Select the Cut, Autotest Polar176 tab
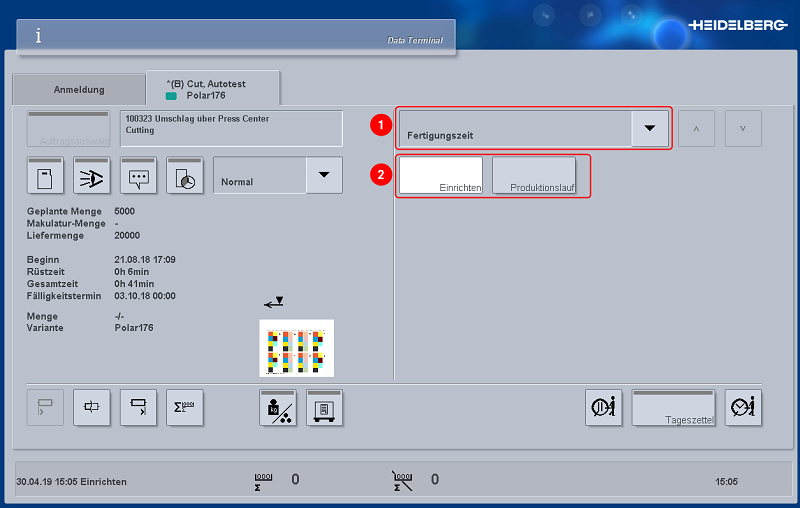The height and width of the screenshot is (508, 800). point(212,88)
